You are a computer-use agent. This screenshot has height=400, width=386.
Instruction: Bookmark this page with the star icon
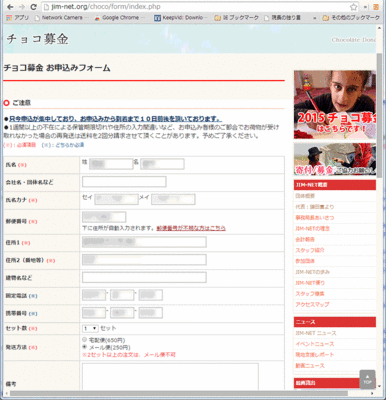click(x=354, y=7)
